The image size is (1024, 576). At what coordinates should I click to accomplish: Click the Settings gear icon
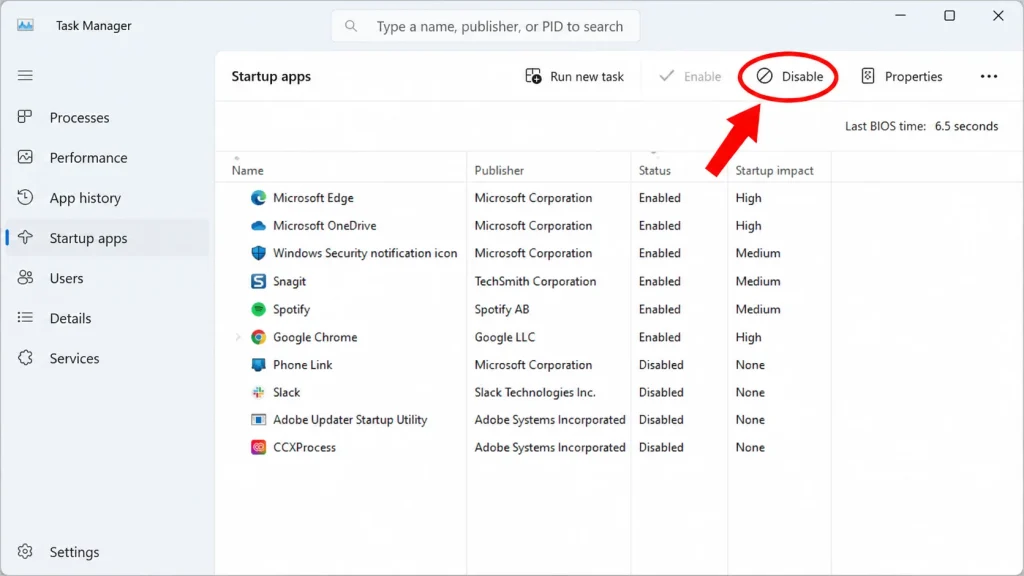25,552
